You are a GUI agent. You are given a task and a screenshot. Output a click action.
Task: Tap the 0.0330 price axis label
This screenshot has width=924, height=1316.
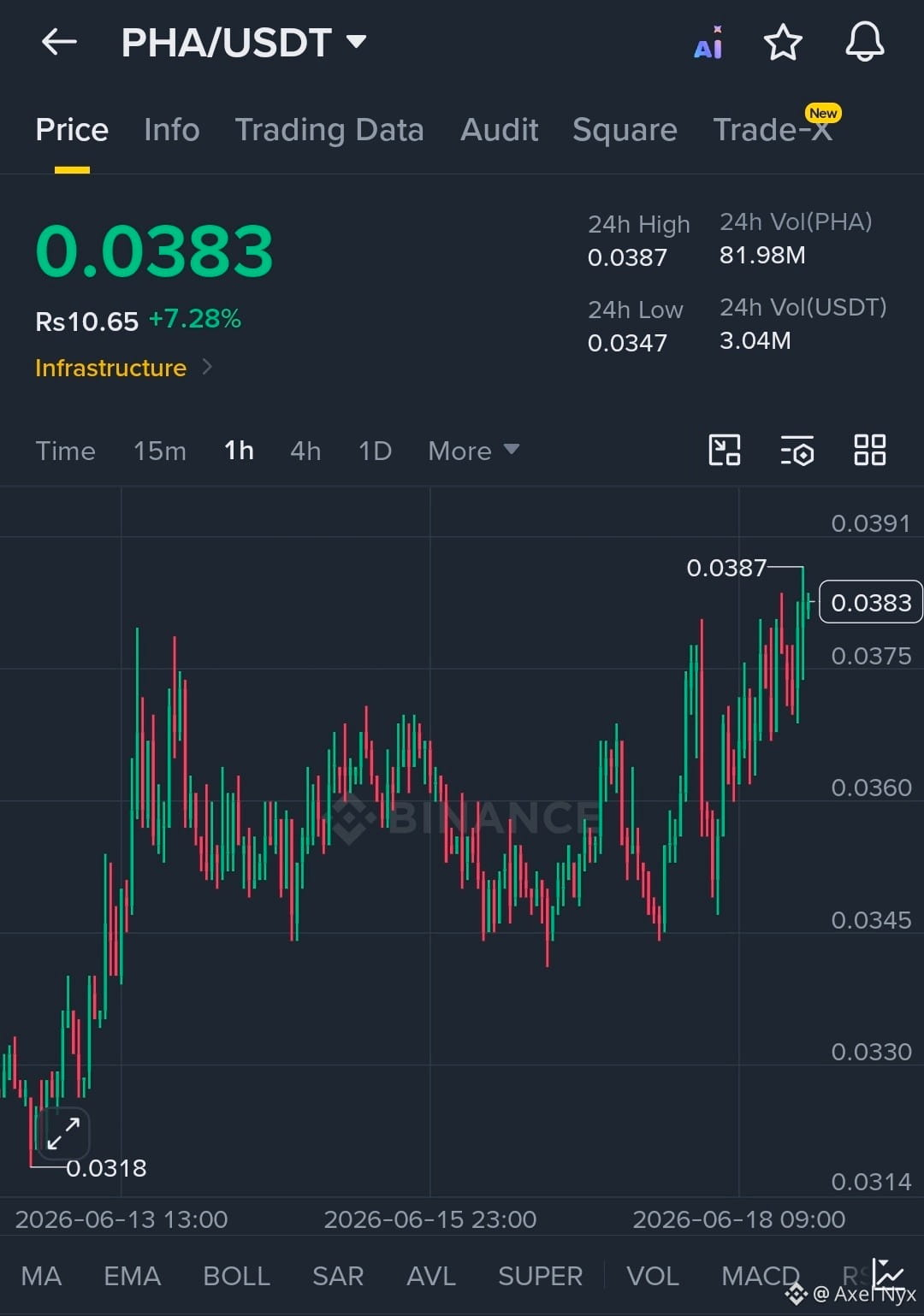(x=871, y=1052)
